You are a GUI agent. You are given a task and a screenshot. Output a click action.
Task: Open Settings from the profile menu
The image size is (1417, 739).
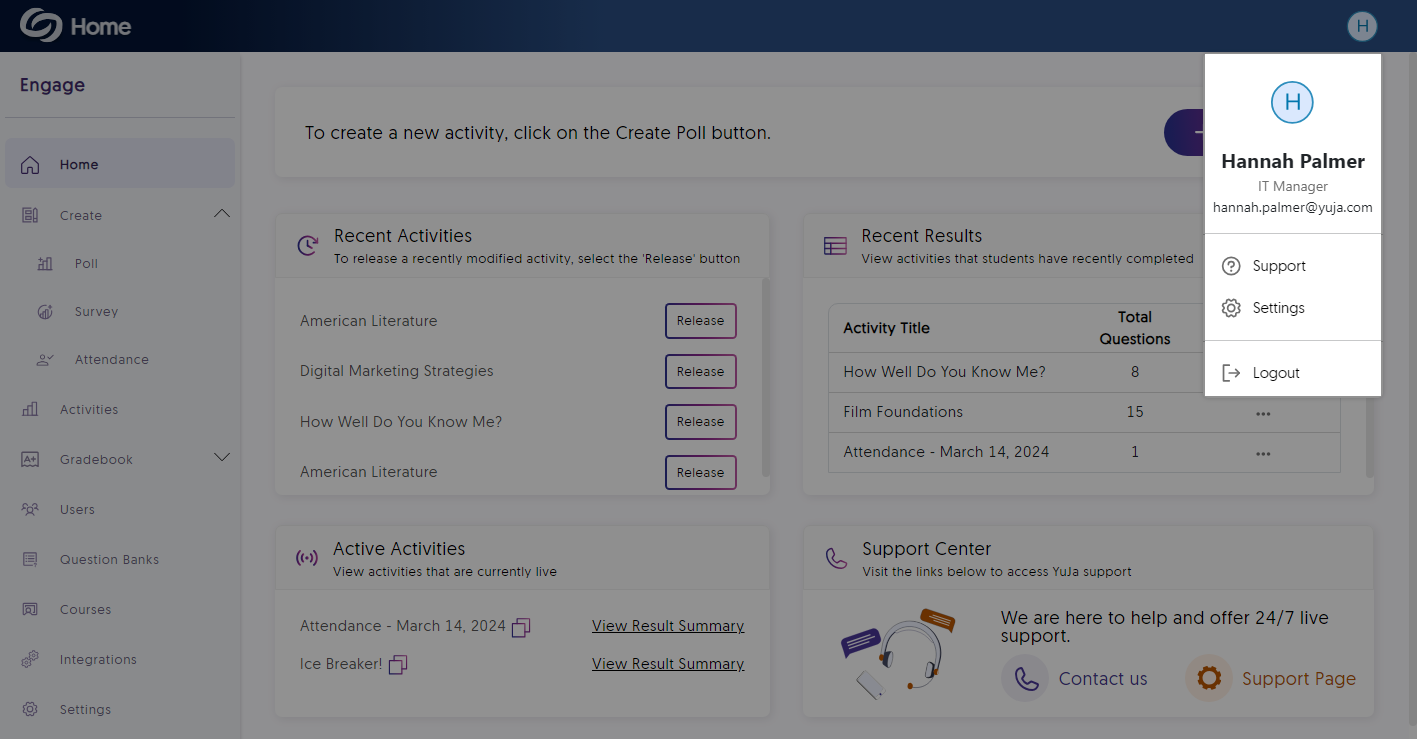point(1278,308)
